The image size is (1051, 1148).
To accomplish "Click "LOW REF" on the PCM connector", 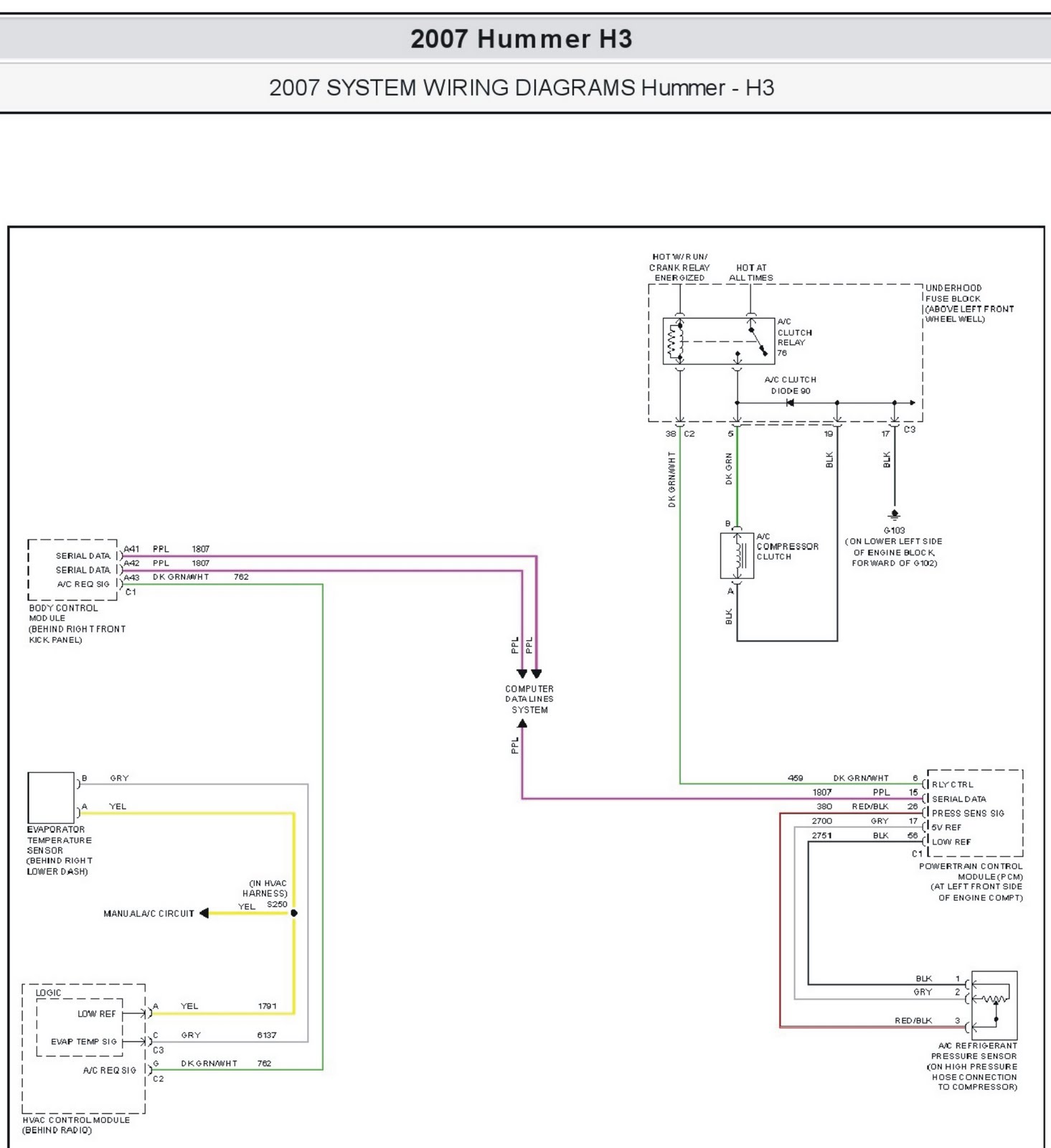I will click(951, 842).
